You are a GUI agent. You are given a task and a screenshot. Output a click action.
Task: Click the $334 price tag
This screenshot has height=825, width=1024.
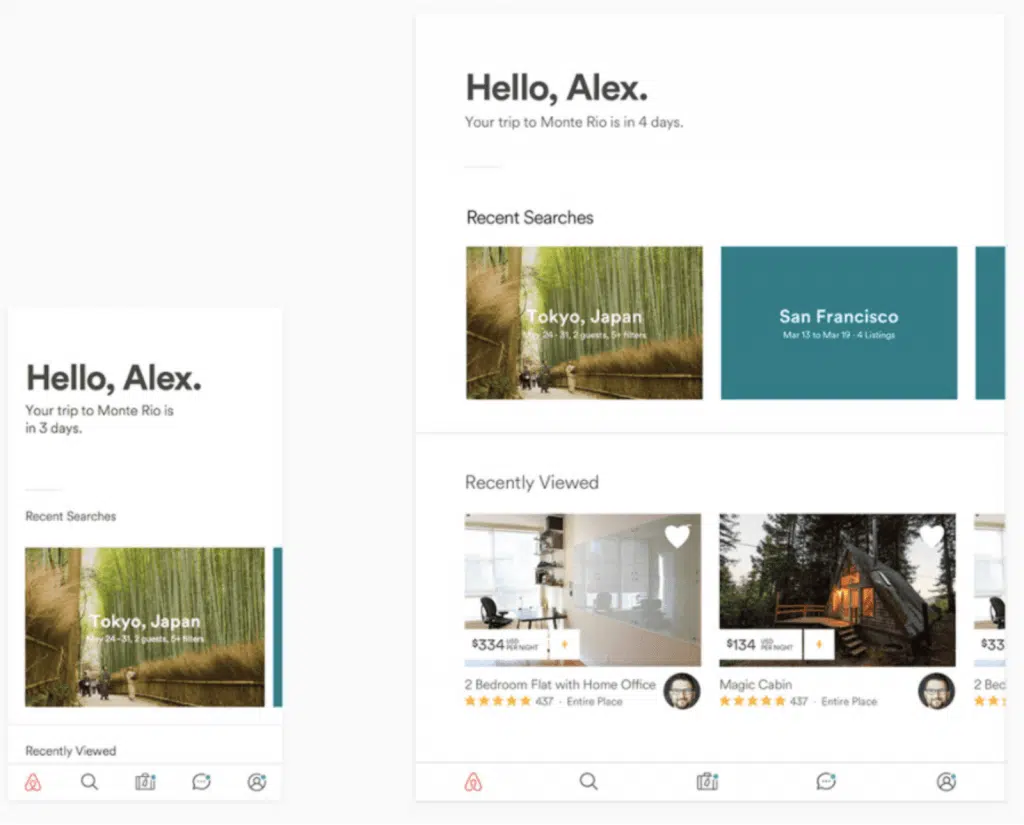507,645
